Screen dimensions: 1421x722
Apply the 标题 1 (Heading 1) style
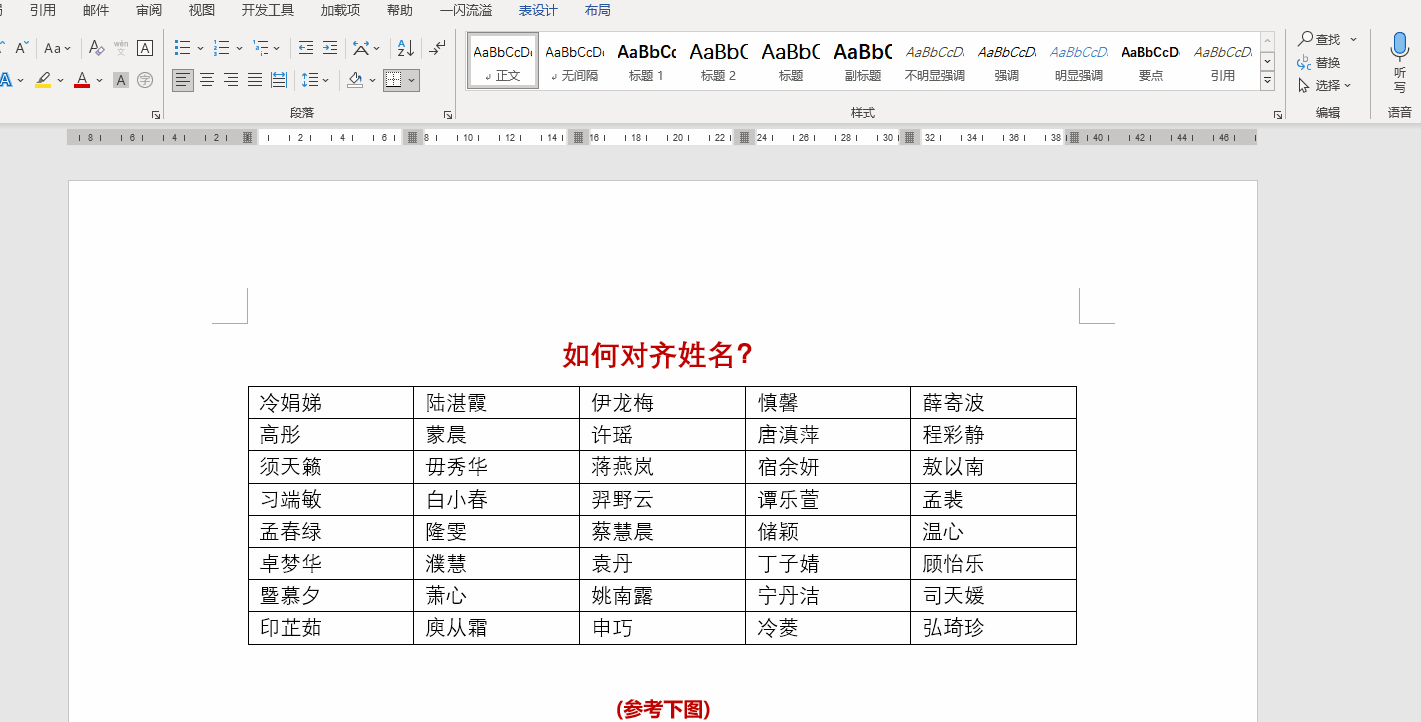coord(646,60)
